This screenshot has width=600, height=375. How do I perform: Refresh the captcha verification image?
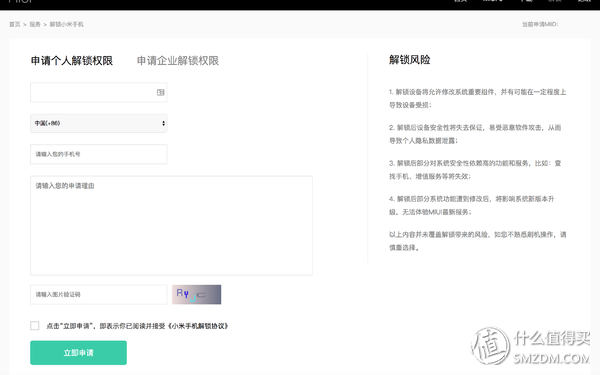196,294
